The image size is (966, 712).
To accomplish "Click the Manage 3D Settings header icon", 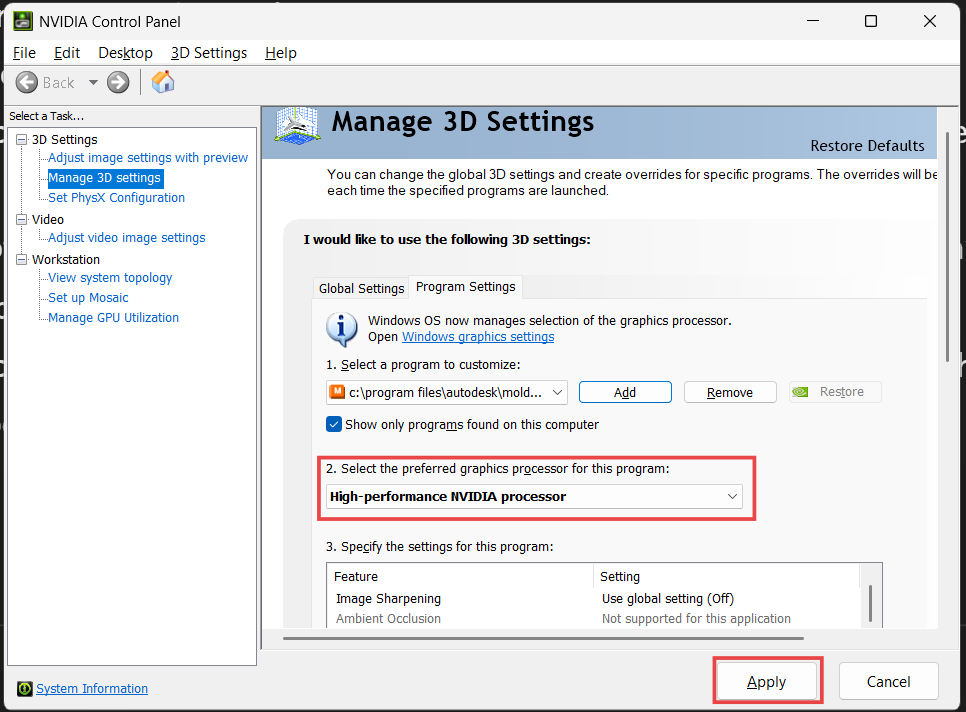I will 298,126.
